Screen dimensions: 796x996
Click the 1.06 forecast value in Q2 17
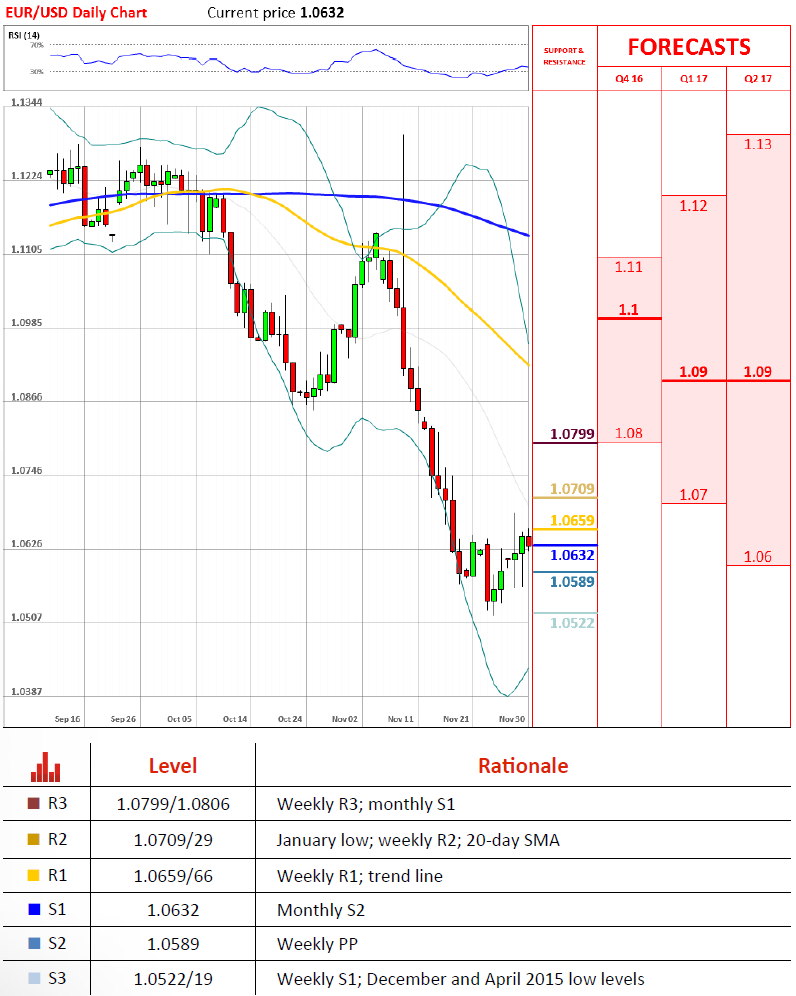758,557
